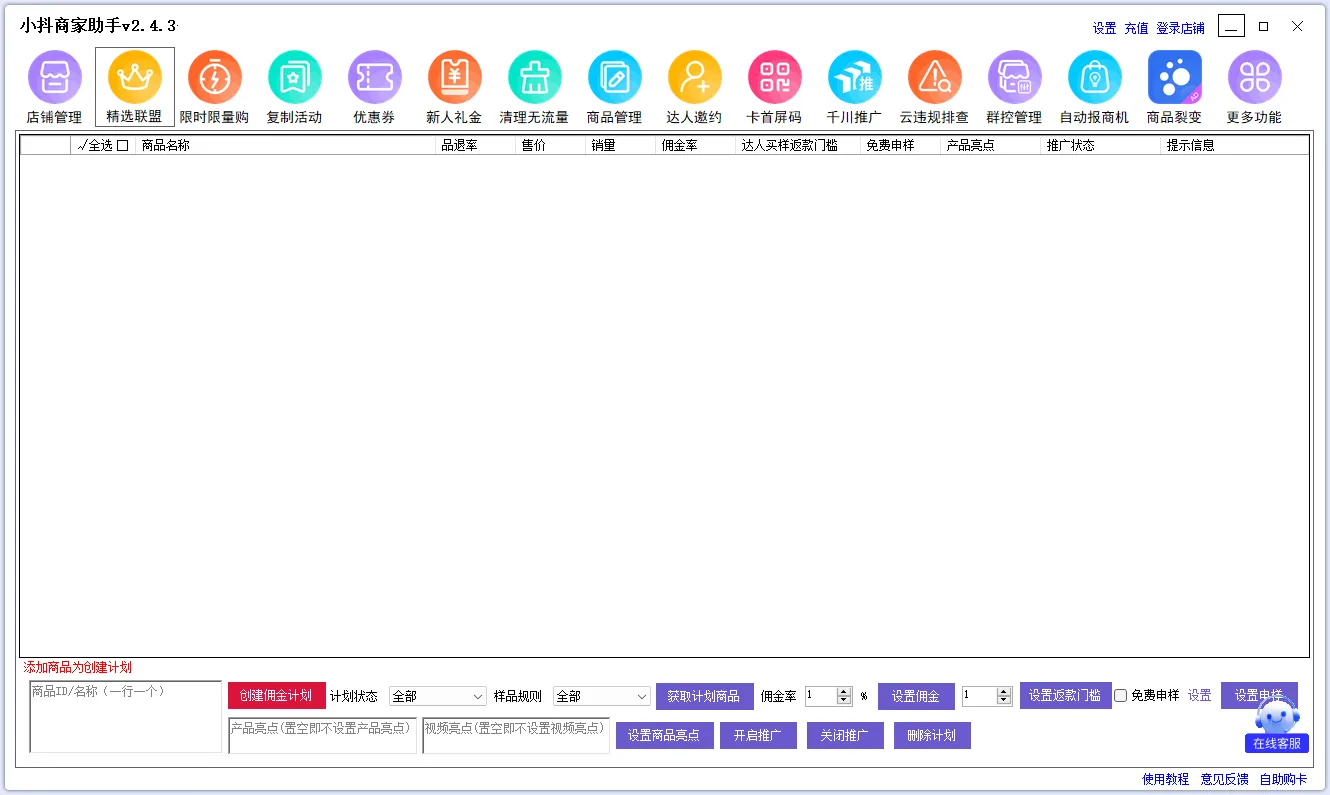Increase the 佣金率 spinner value
The width and height of the screenshot is (1330, 795).
click(x=844, y=692)
